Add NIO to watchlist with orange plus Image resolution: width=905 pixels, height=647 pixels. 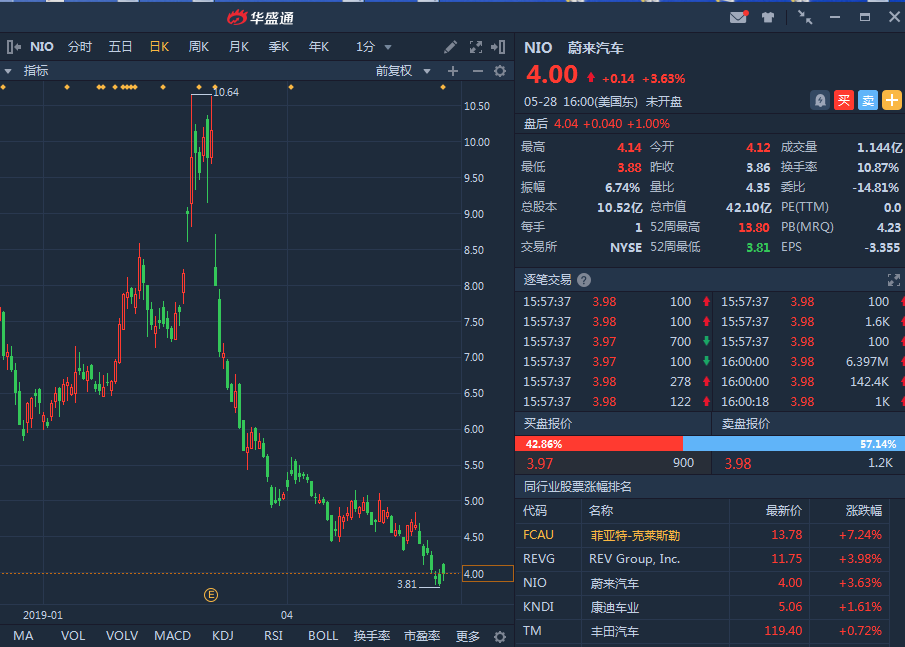coord(891,100)
